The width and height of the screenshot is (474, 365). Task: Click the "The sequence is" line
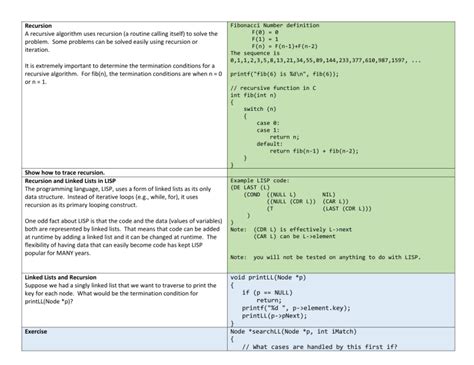[255, 53]
